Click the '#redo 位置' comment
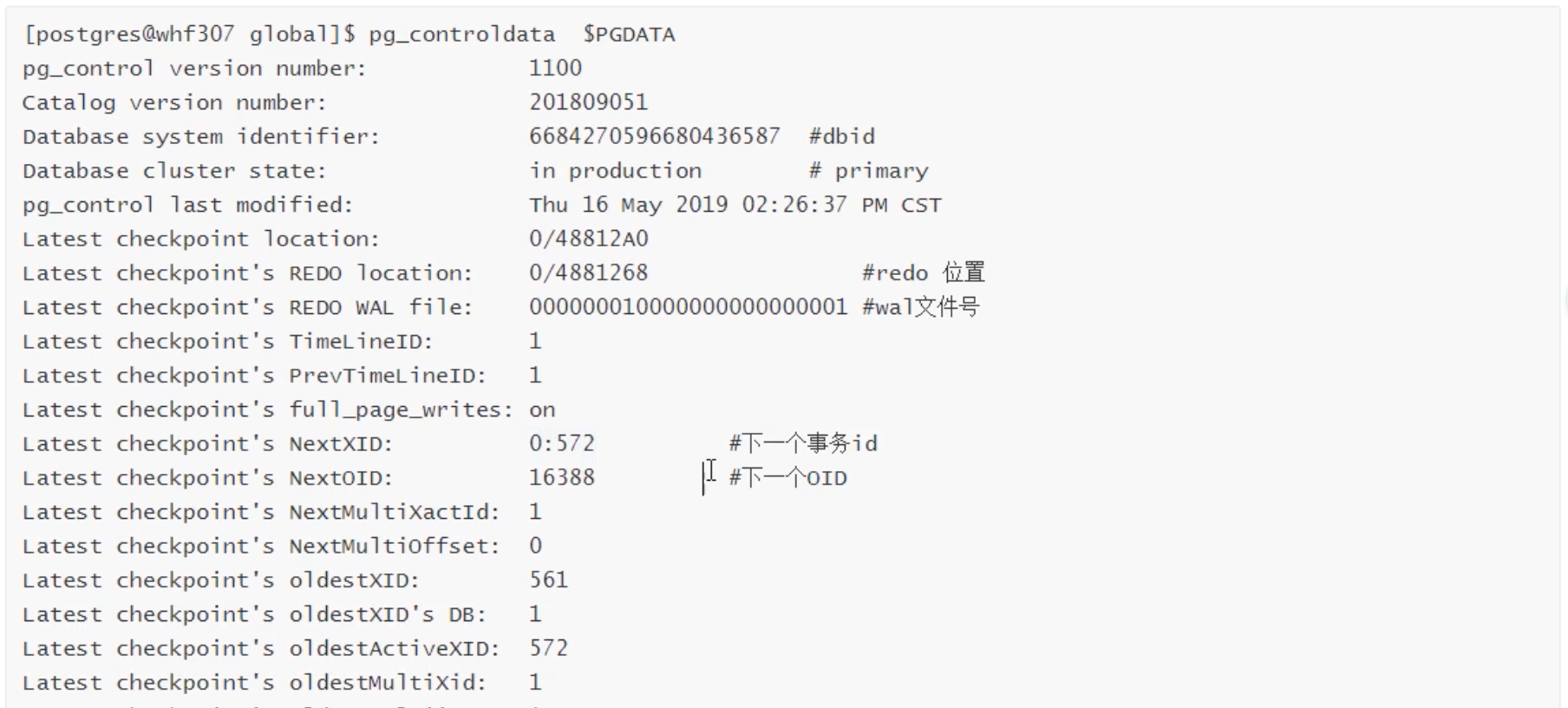The width and height of the screenshot is (1568, 708). click(x=924, y=272)
